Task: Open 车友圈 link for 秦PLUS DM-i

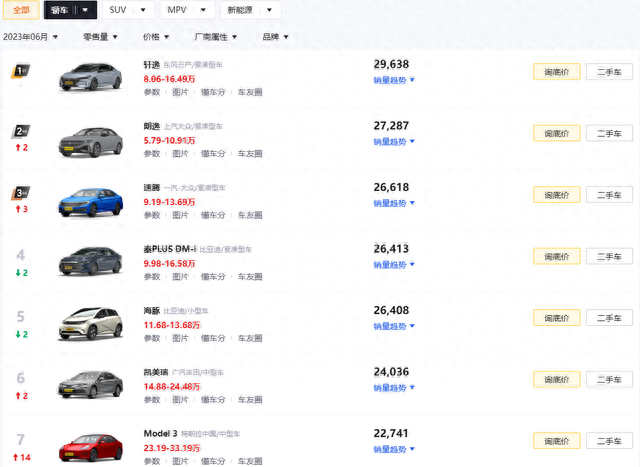Action: [250, 277]
